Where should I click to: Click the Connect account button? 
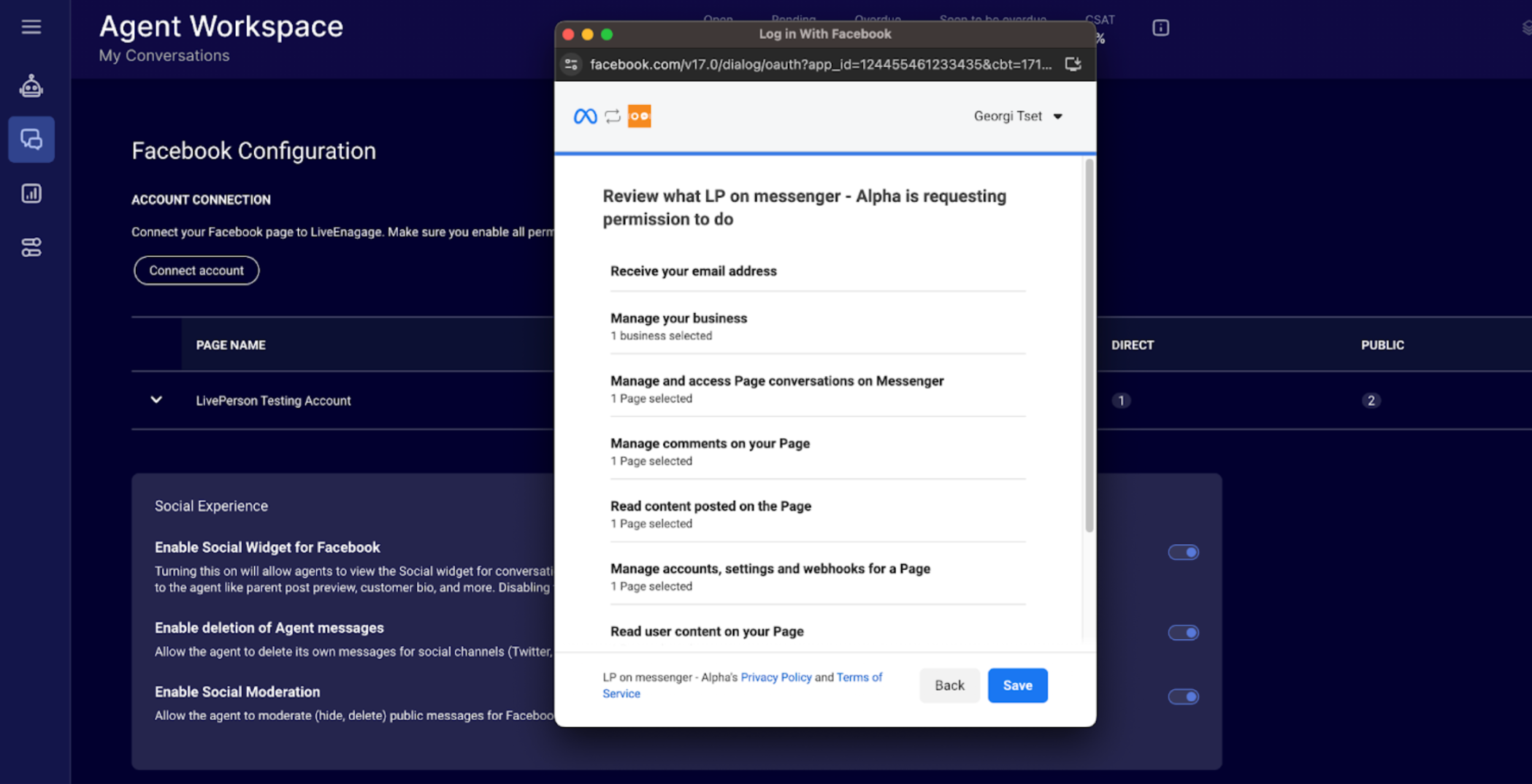click(196, 270)
